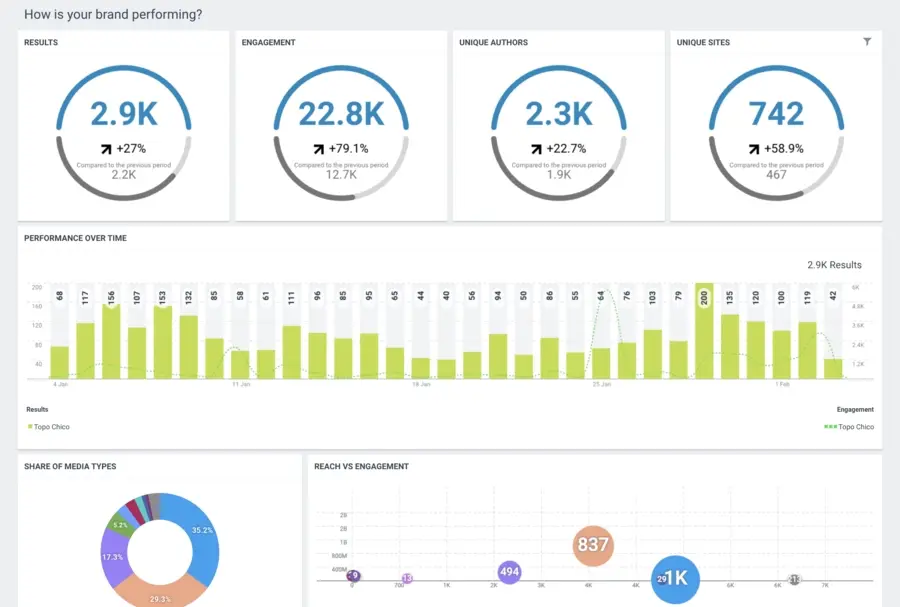900x607 pixels.
Task: Select the purple 17.3% donut segment
Action: 116,556
